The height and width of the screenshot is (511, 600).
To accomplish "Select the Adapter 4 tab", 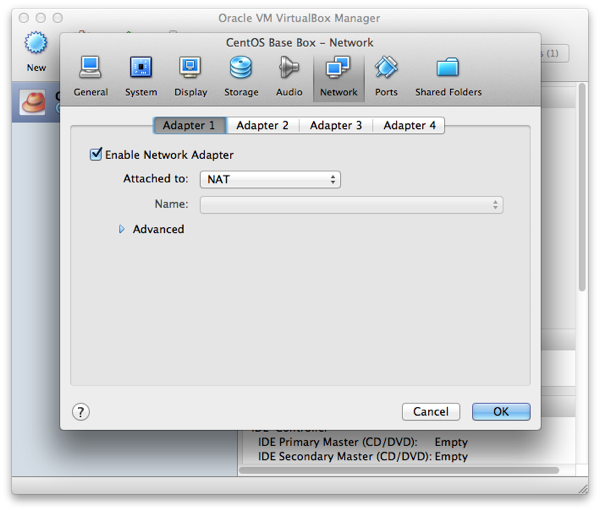I will tap(409, 126).
